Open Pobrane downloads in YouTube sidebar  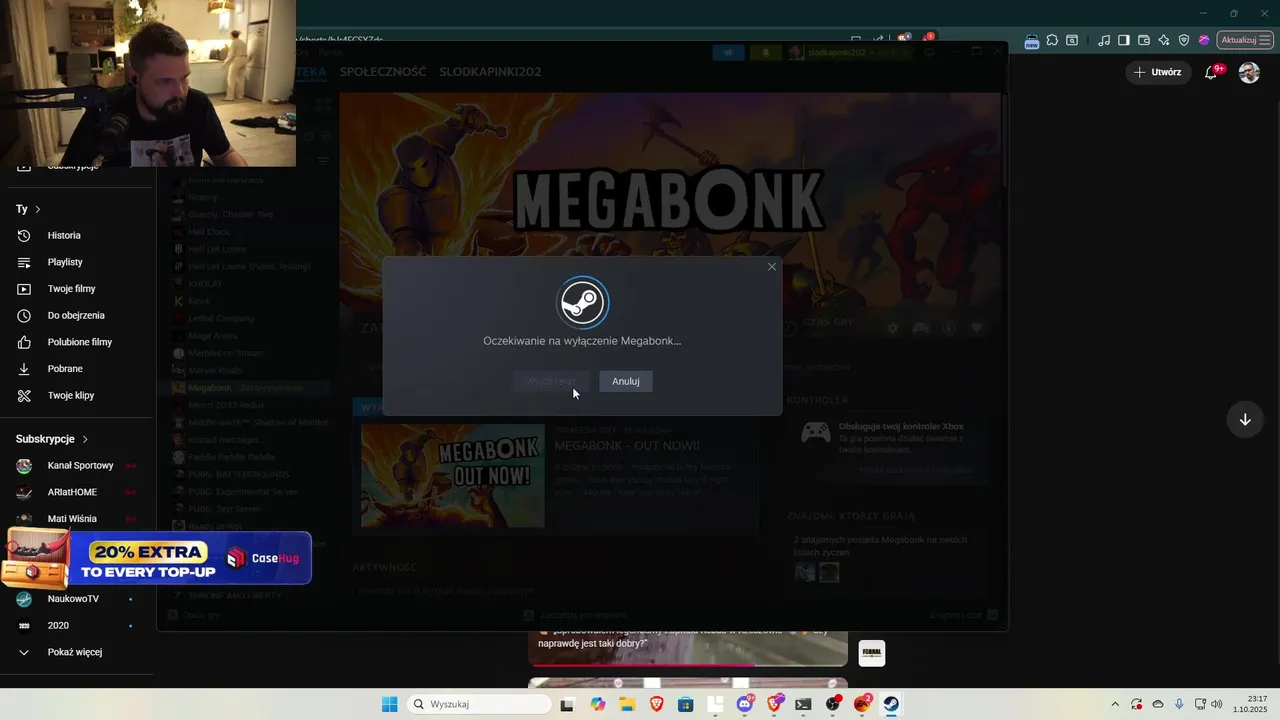[x=65, y=369]
